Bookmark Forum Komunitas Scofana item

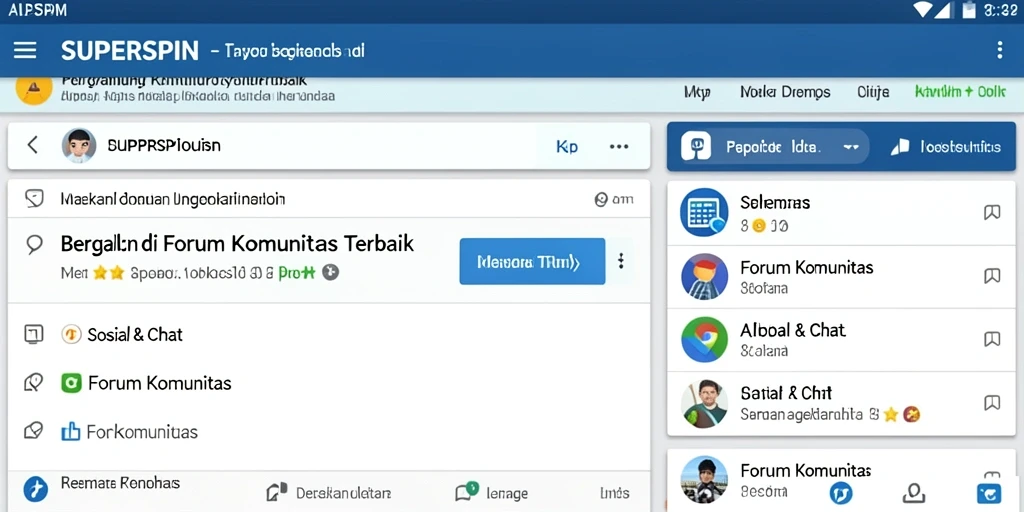992,276
